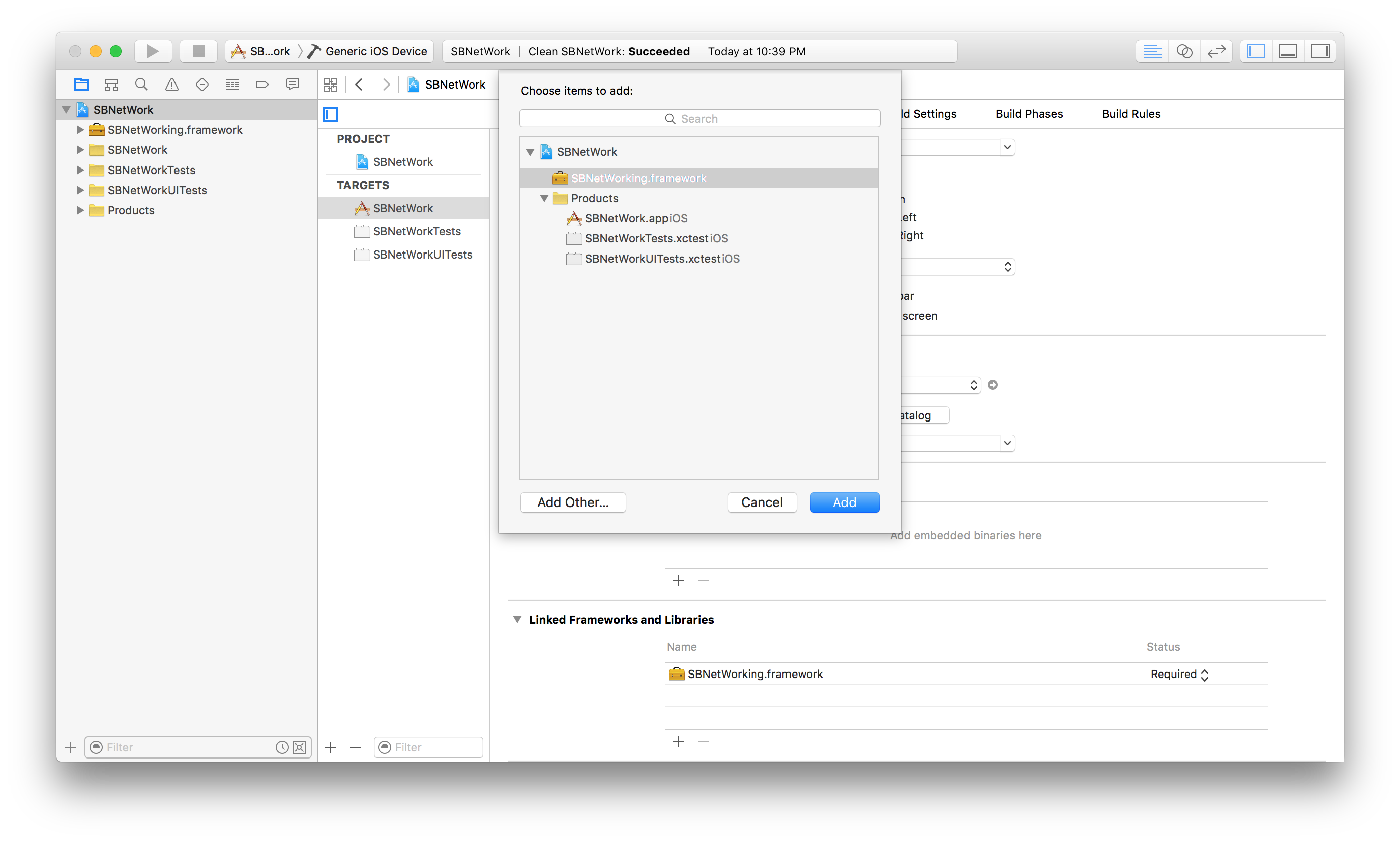Image resolution: width=1400 pixels, height=842 pixels.
Task: Switch to the Build Rules tab
Action: point(1130,114)
